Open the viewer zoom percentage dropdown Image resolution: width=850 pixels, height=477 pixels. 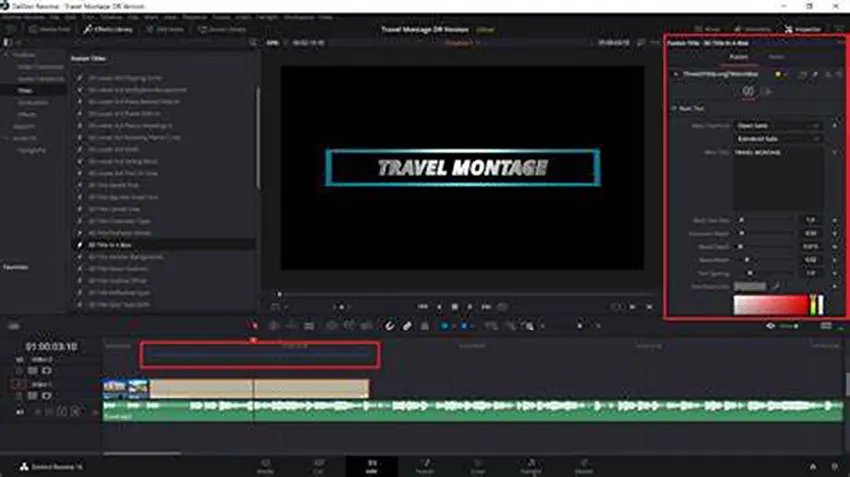point(275,43)
